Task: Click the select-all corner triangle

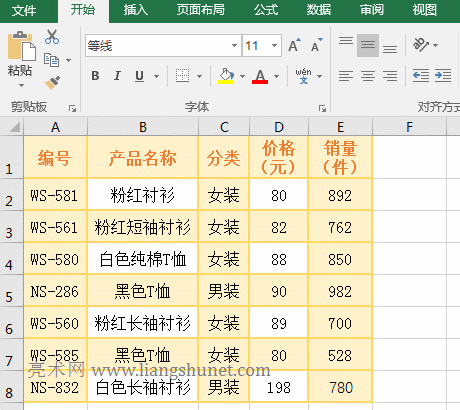Action: pos(14,127)
